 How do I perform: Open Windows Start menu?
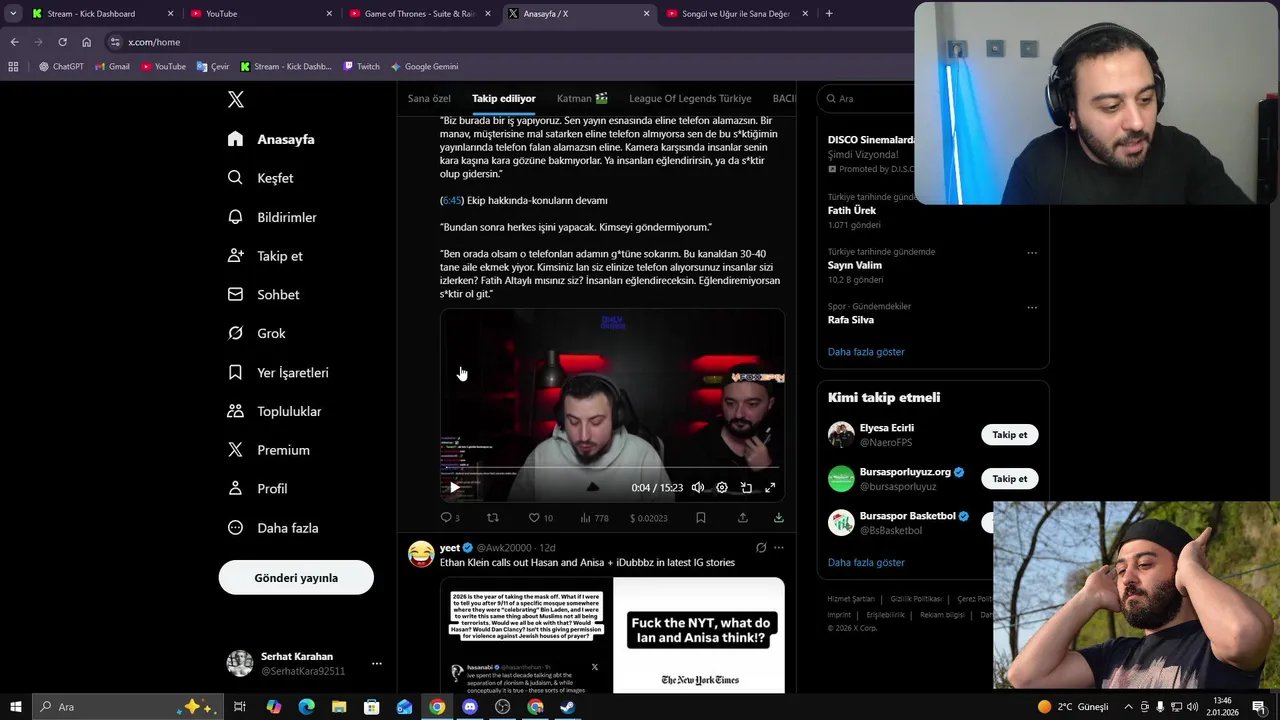click(x=15, y=707)
